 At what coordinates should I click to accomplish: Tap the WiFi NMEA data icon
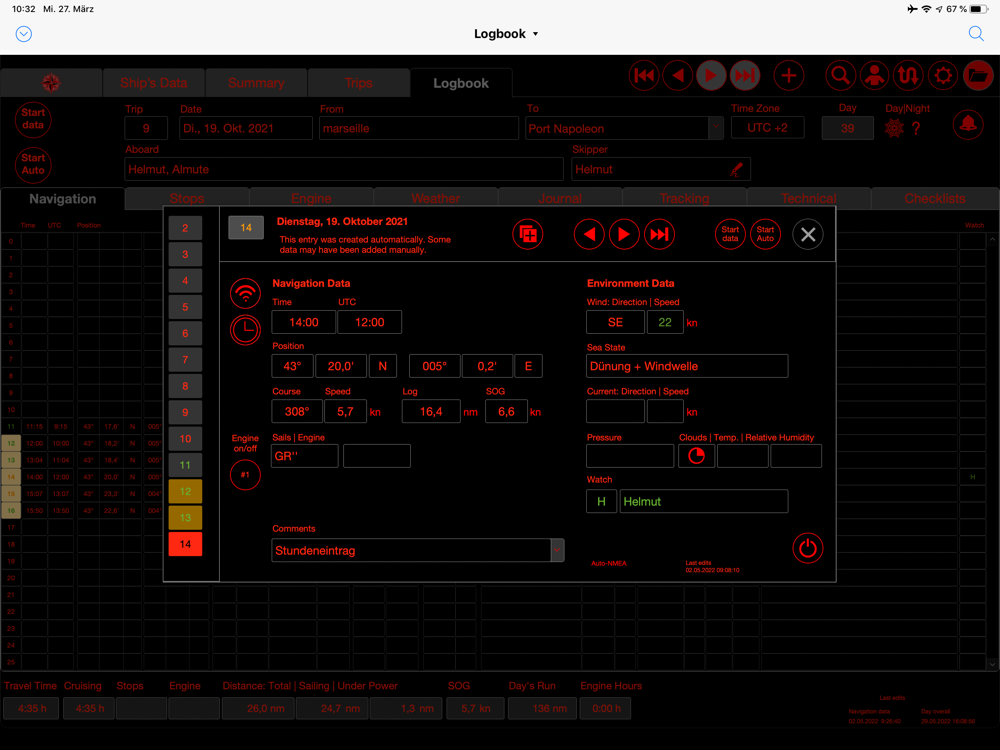pos(245,294)
